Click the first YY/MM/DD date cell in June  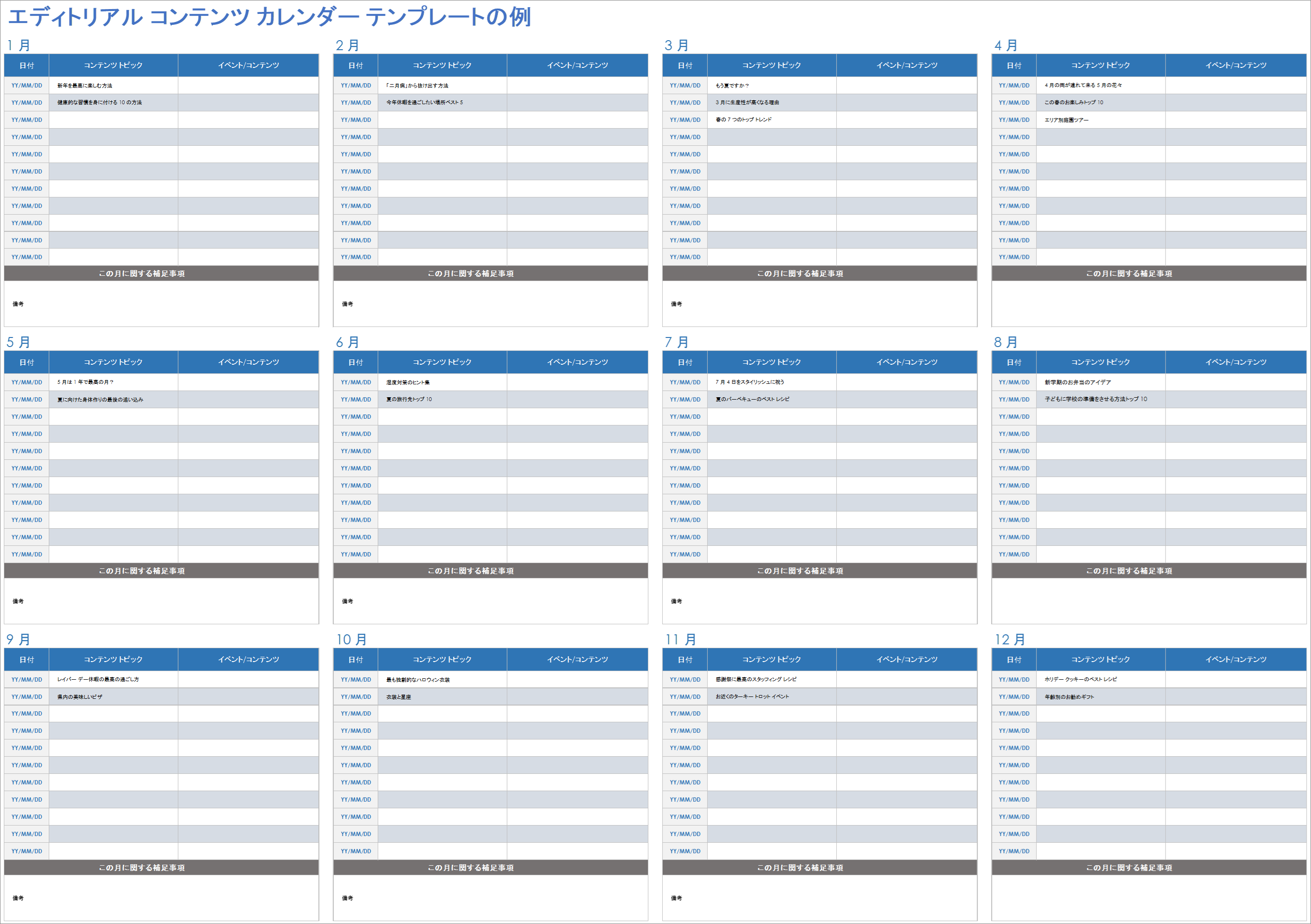tap(356, 382)
